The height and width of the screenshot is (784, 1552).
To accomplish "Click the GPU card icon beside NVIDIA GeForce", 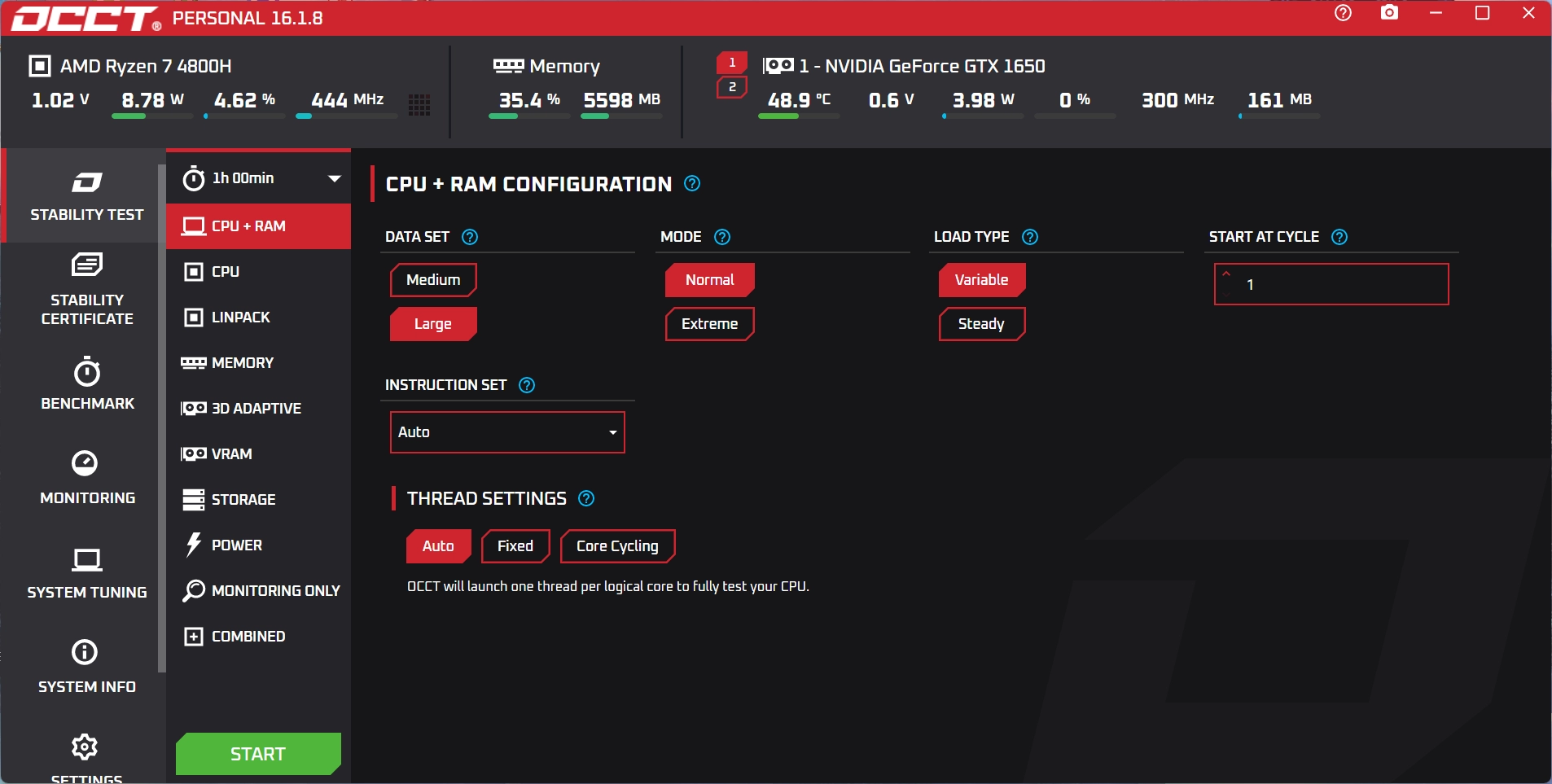I will click(778, 66).
